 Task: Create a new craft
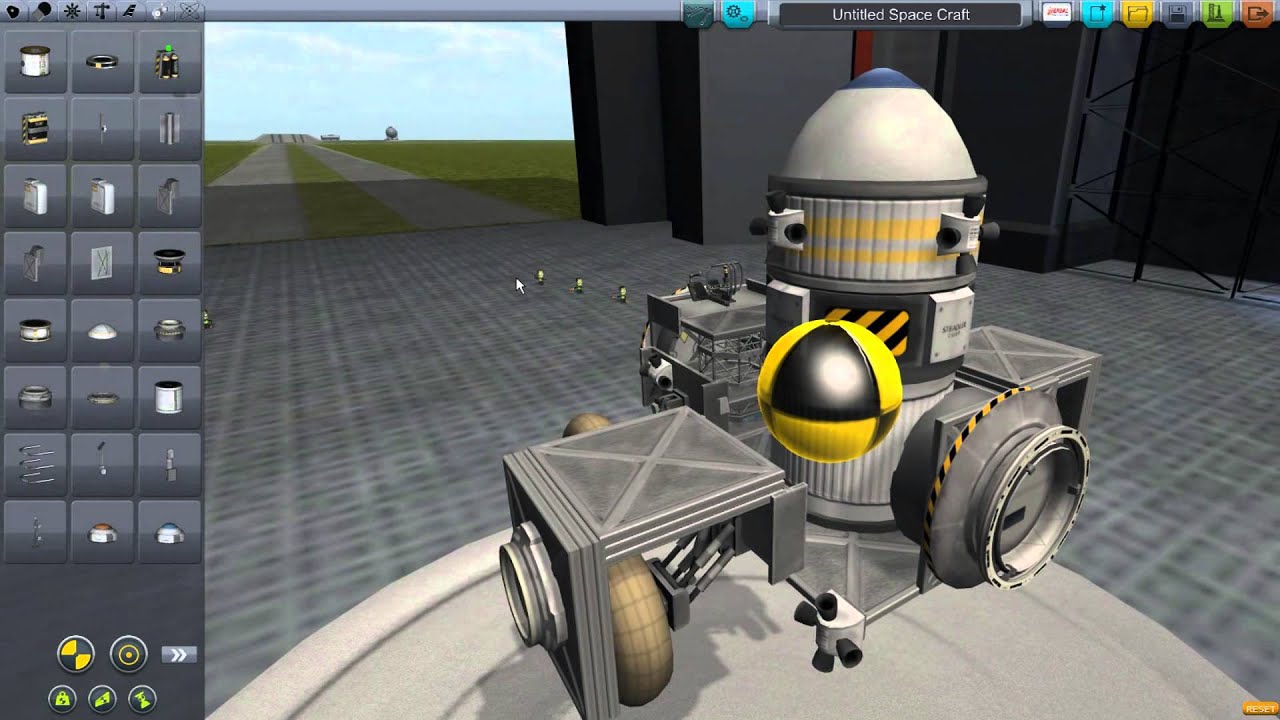[x=1098, y=14]
